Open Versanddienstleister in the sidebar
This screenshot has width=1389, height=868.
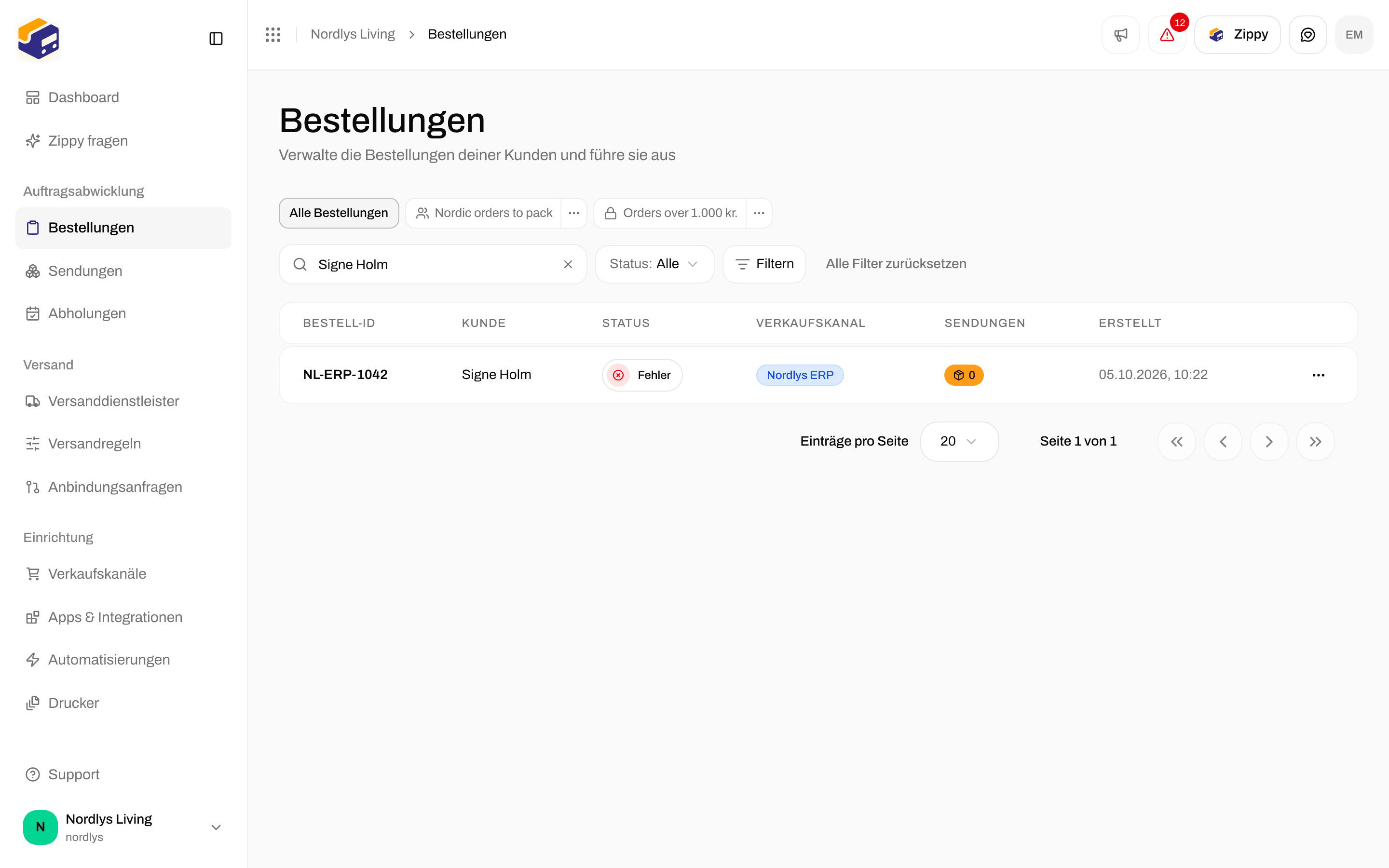[x=123, y=401]
